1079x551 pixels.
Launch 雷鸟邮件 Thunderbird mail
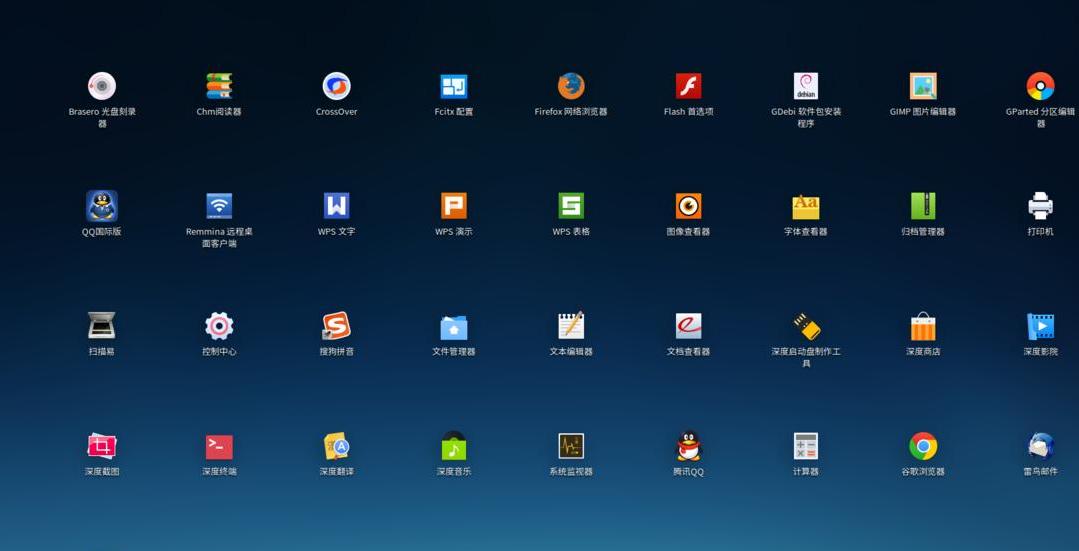(1040, 446)
